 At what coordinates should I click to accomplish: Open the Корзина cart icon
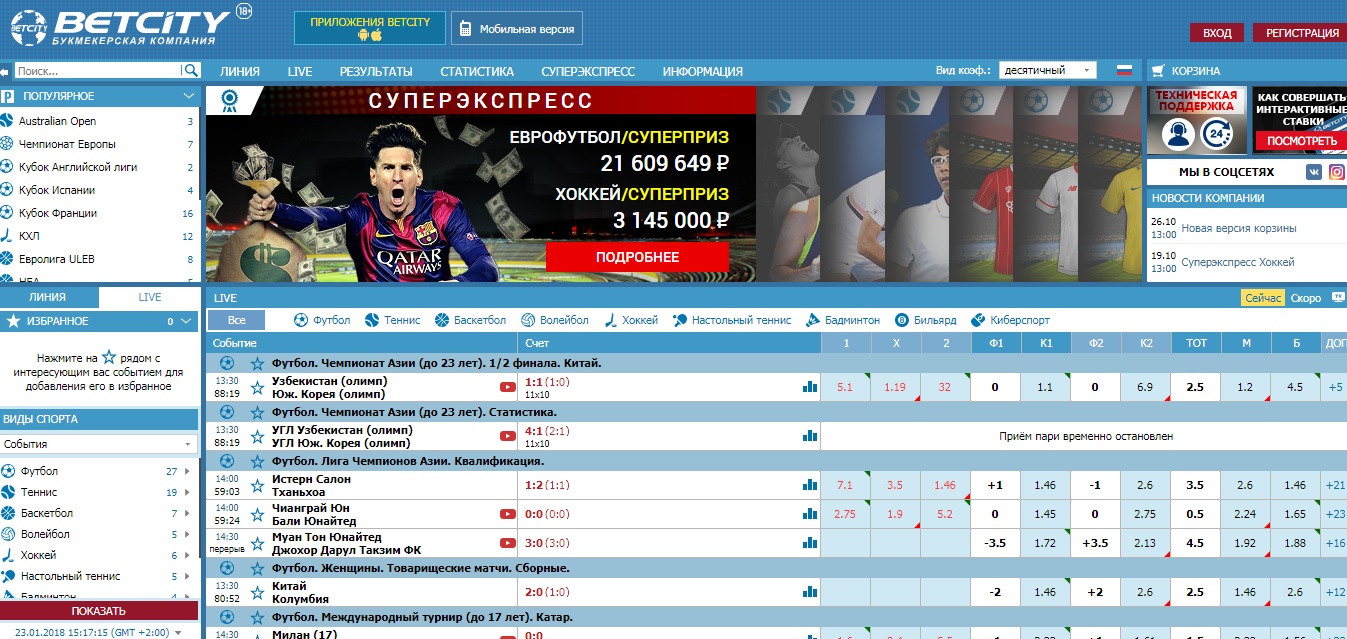1158,71
